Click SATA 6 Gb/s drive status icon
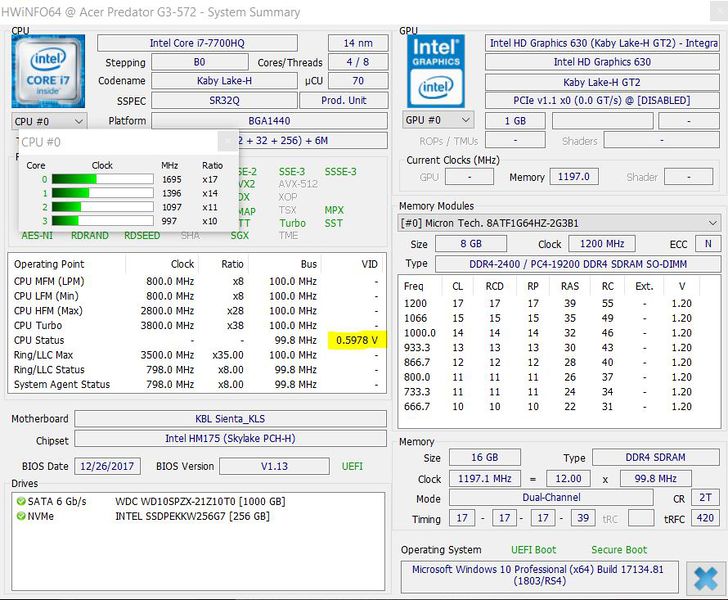This screenshot has height=600, width=728. click(21, 501)
